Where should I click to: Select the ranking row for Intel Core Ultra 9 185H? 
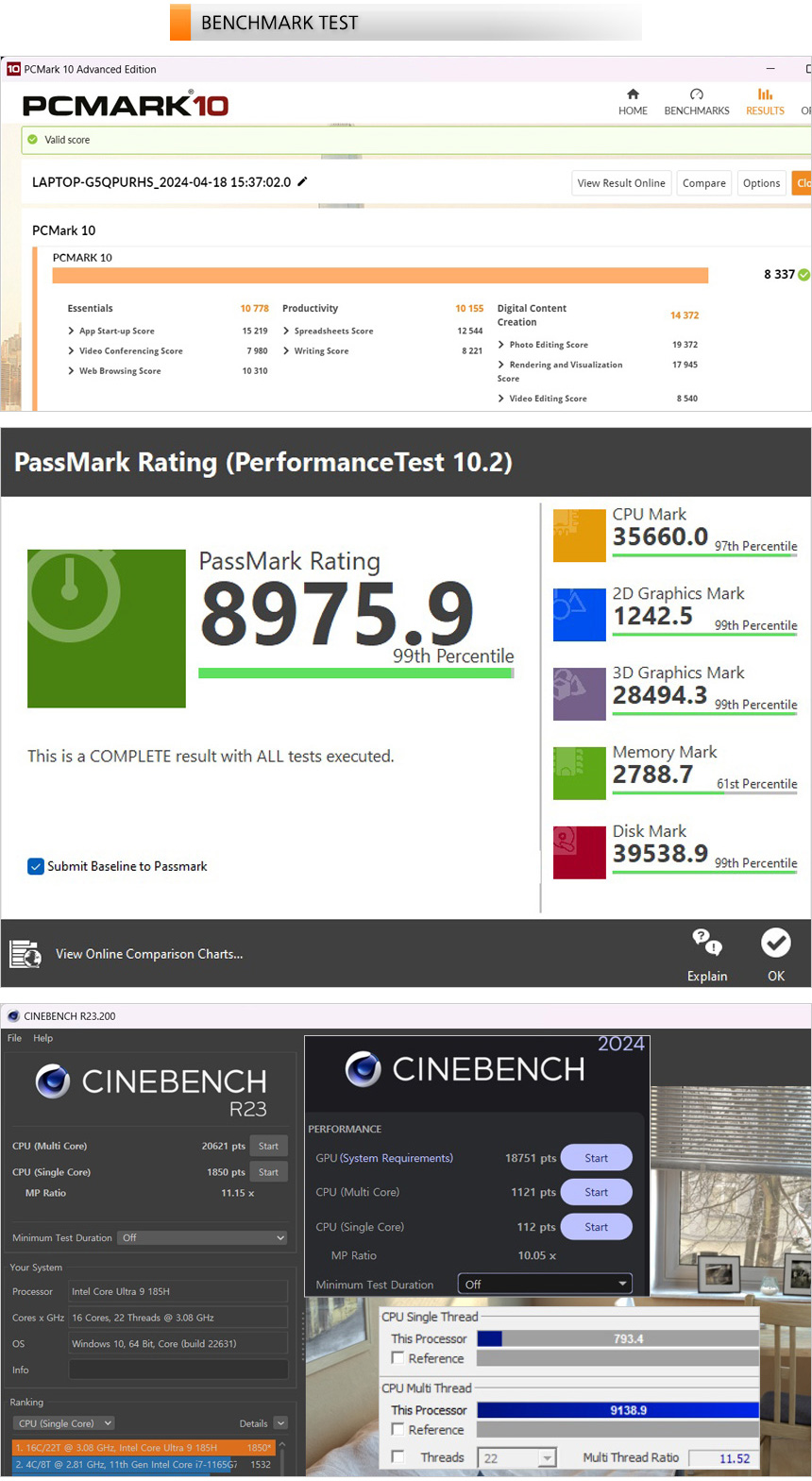pyautogui.click(x=144, y=1447)
